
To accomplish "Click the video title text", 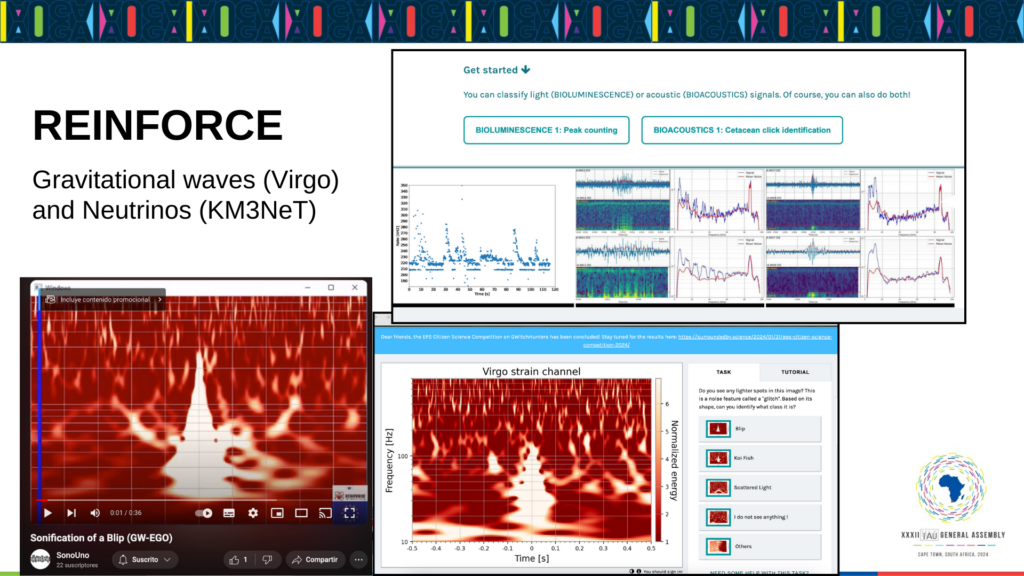I will (x=101, y=537).
